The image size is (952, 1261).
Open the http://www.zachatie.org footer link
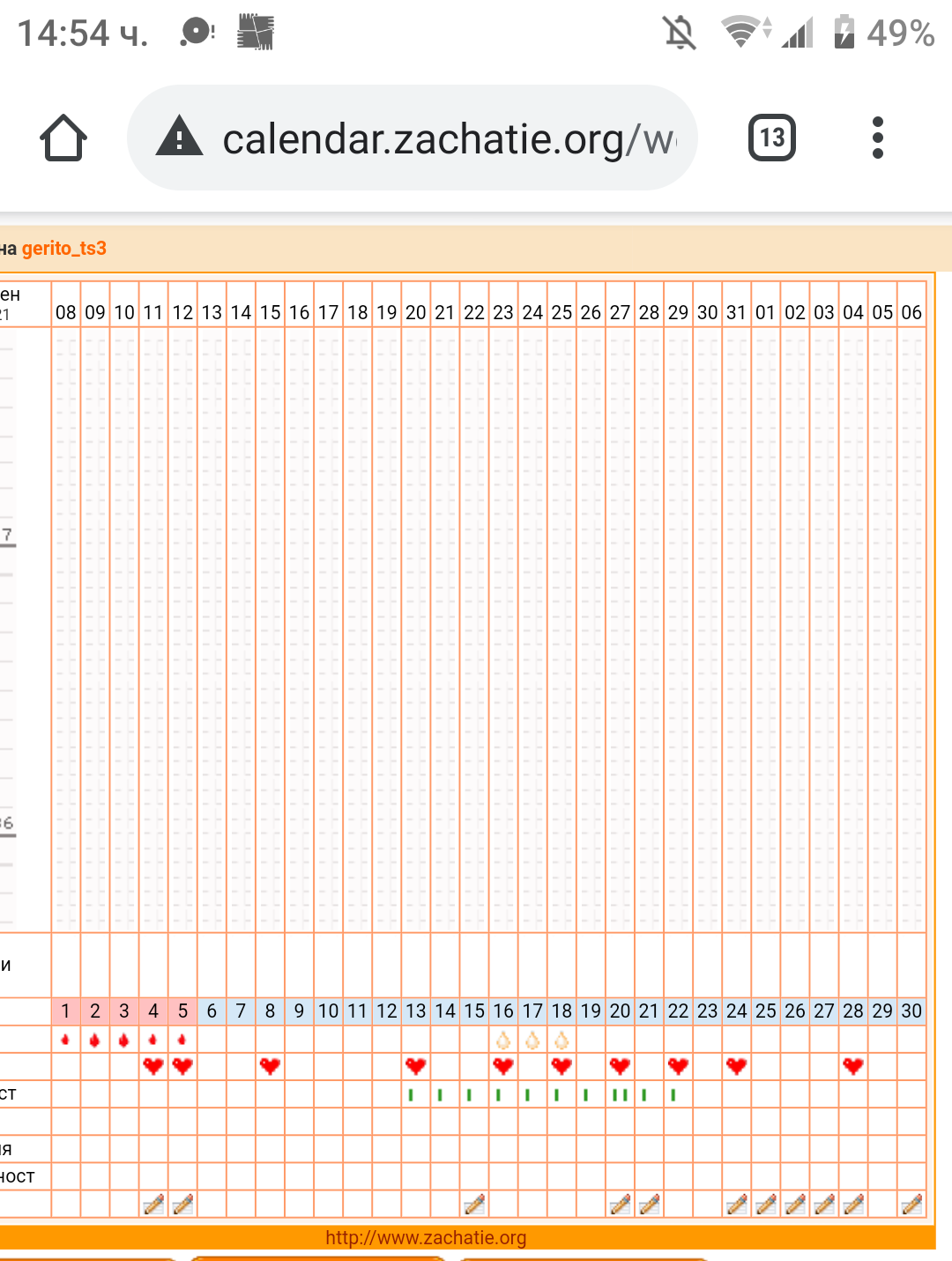(x=426, y=1237)
